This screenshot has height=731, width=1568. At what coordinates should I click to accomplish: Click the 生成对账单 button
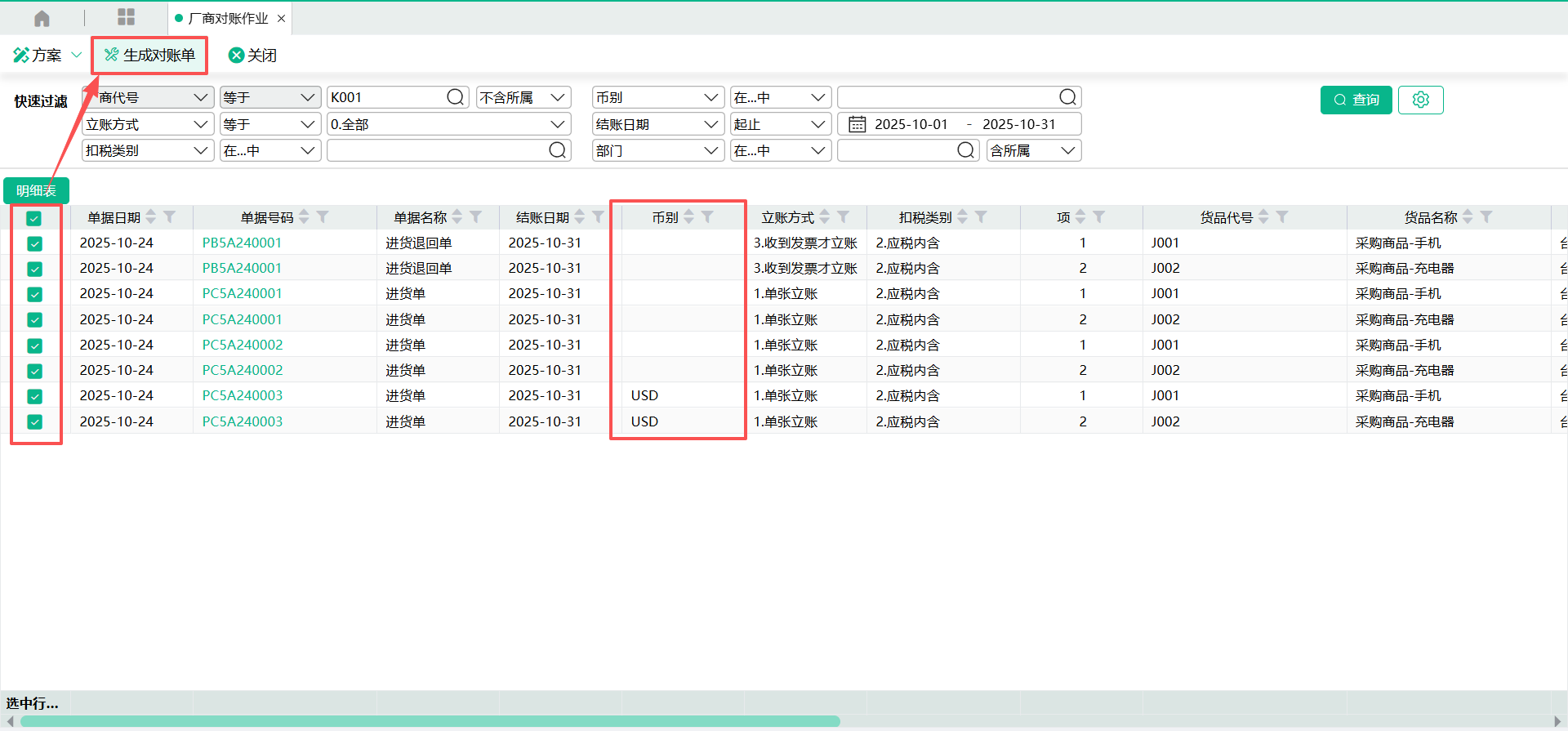click(149, 56)
